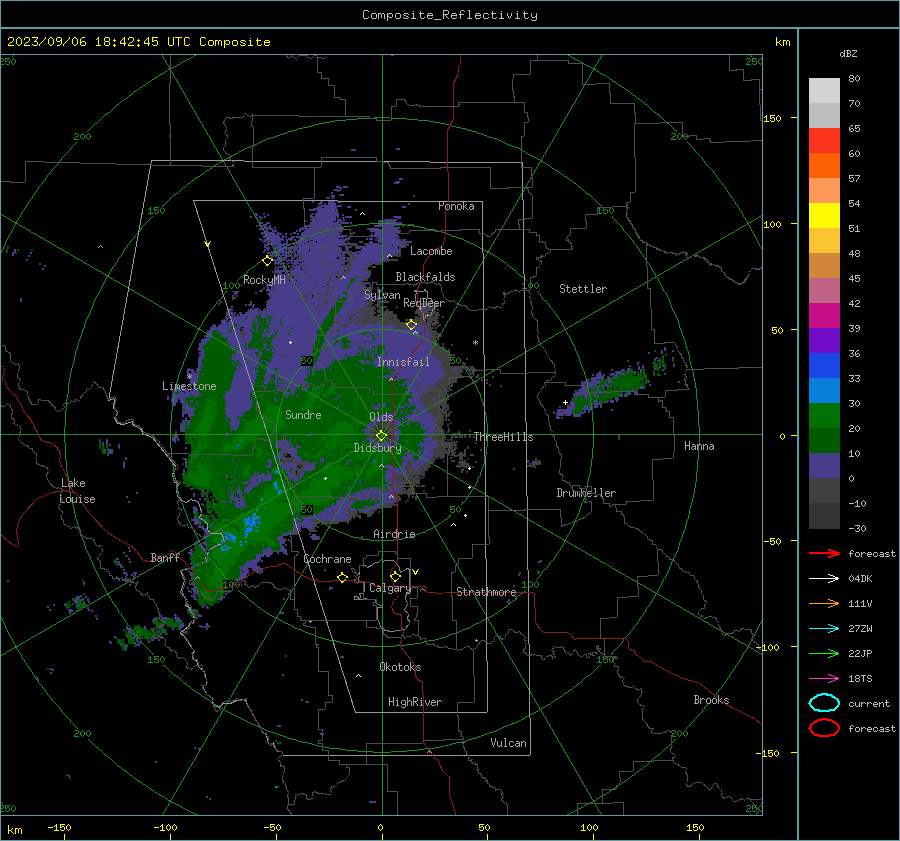Screen dimensions: 900x841
Task: Click the Calgary city label
Action: click(390, 588)
